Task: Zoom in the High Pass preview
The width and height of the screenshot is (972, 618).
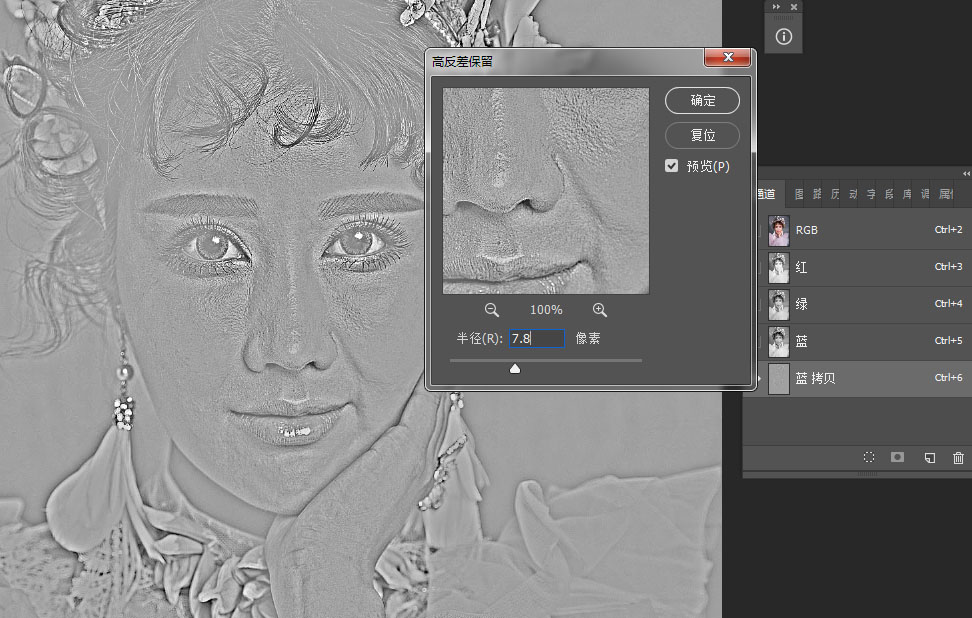Action: pos(599,310)
